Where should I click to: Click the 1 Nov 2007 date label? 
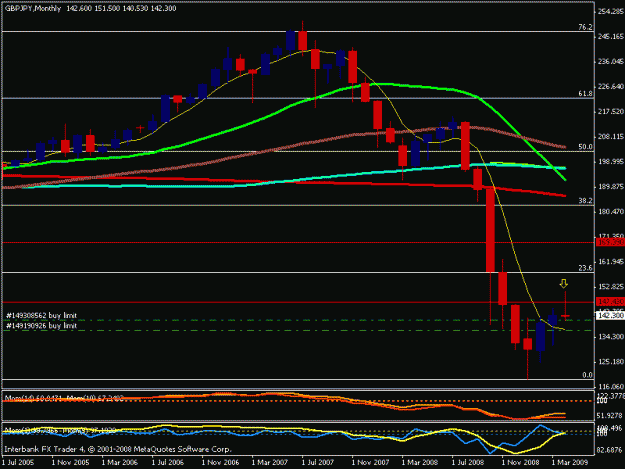tap(370, 462)
